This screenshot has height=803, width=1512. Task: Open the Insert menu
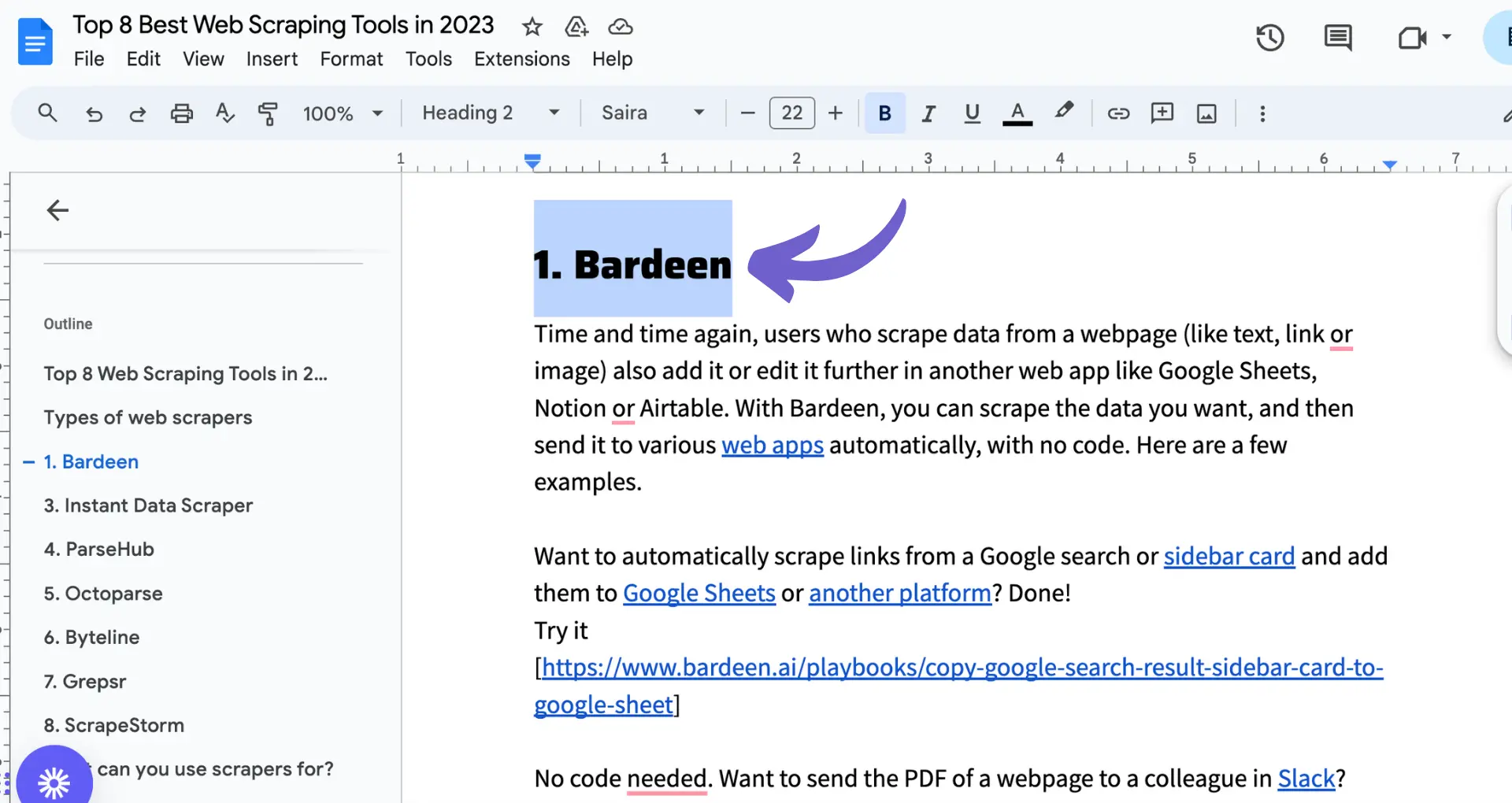[x=272, y=59]
